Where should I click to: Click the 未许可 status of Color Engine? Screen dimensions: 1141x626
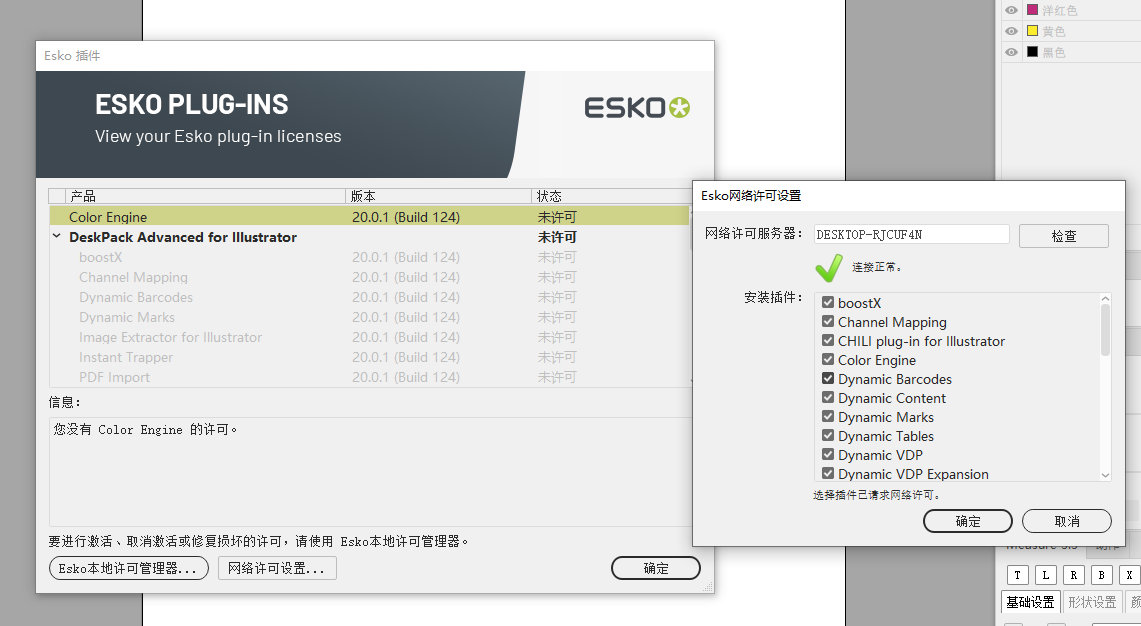tap(557, 217)
